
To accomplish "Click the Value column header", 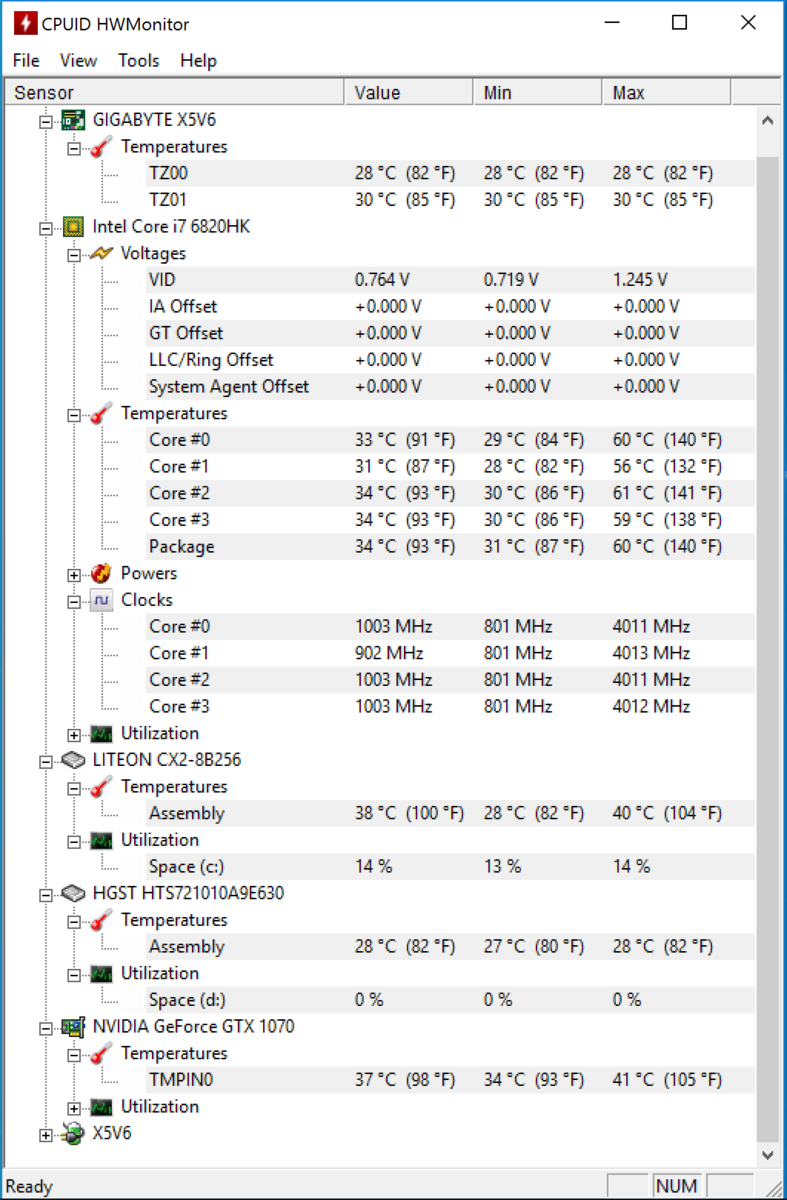I will (x=409, y=93).
